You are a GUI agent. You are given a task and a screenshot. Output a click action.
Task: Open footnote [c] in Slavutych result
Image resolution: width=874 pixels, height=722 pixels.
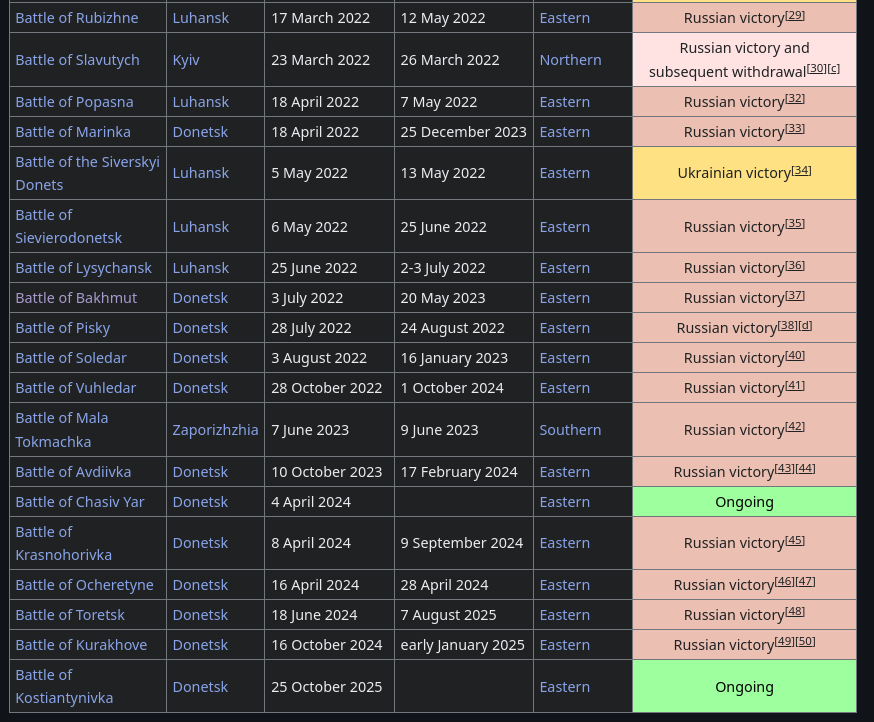(833, 68)
